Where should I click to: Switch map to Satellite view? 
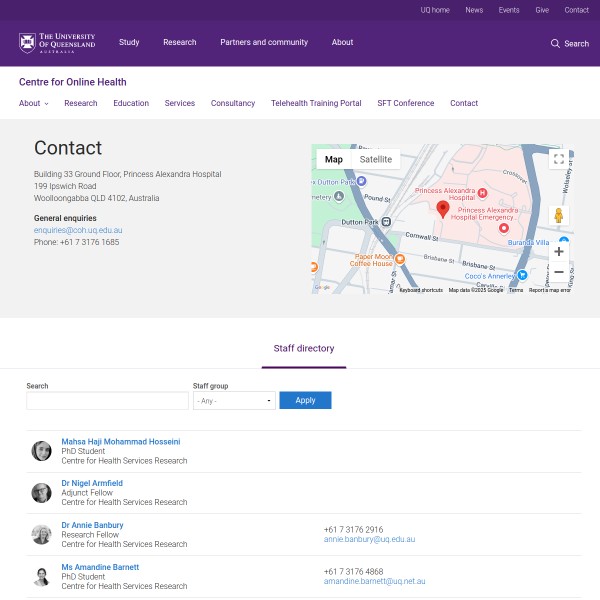376,159
